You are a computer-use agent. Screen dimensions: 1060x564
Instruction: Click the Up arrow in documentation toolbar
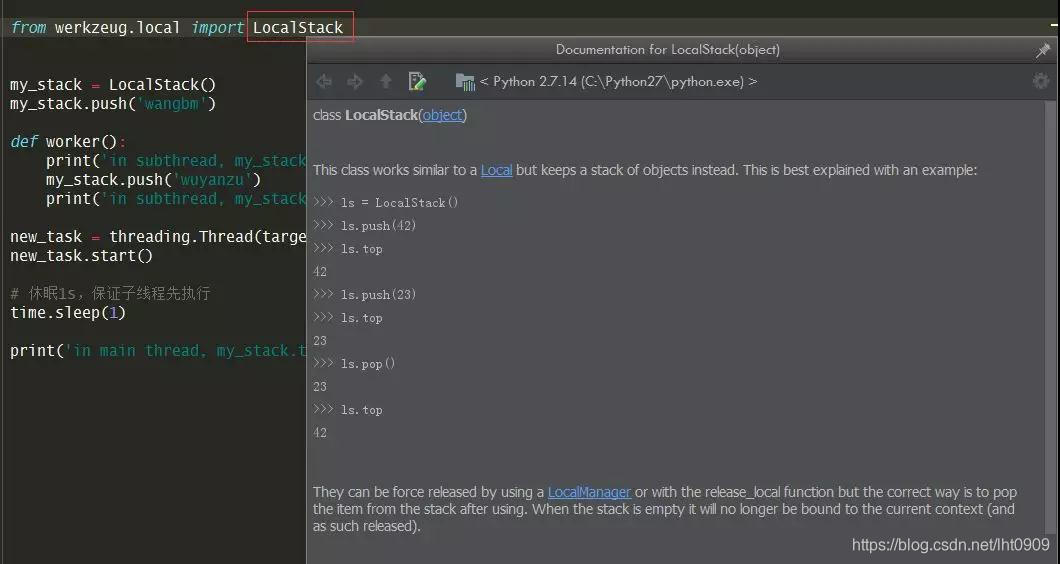(385, 82)
